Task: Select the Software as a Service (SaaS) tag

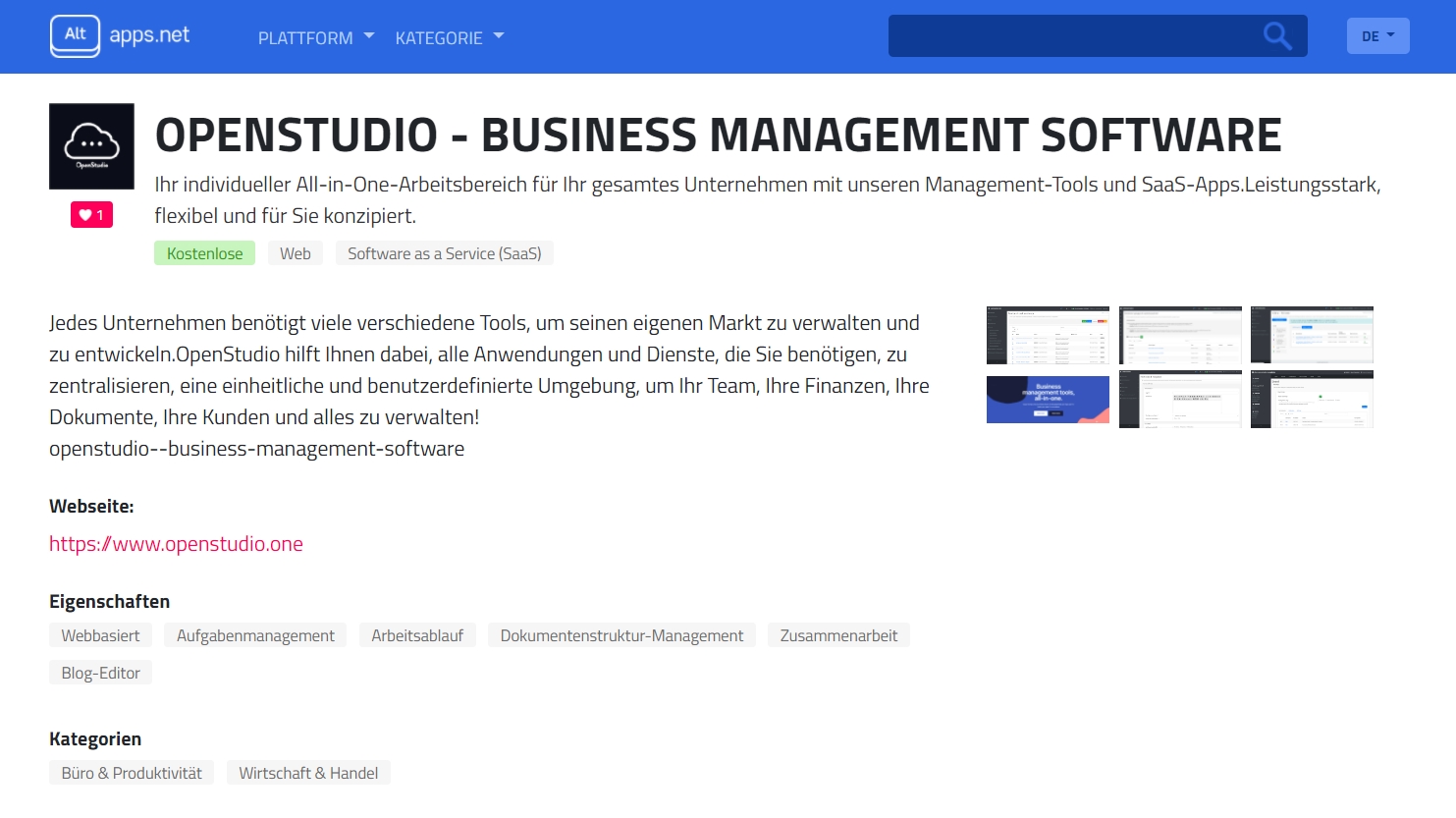Action: click(x=445, y=253)
